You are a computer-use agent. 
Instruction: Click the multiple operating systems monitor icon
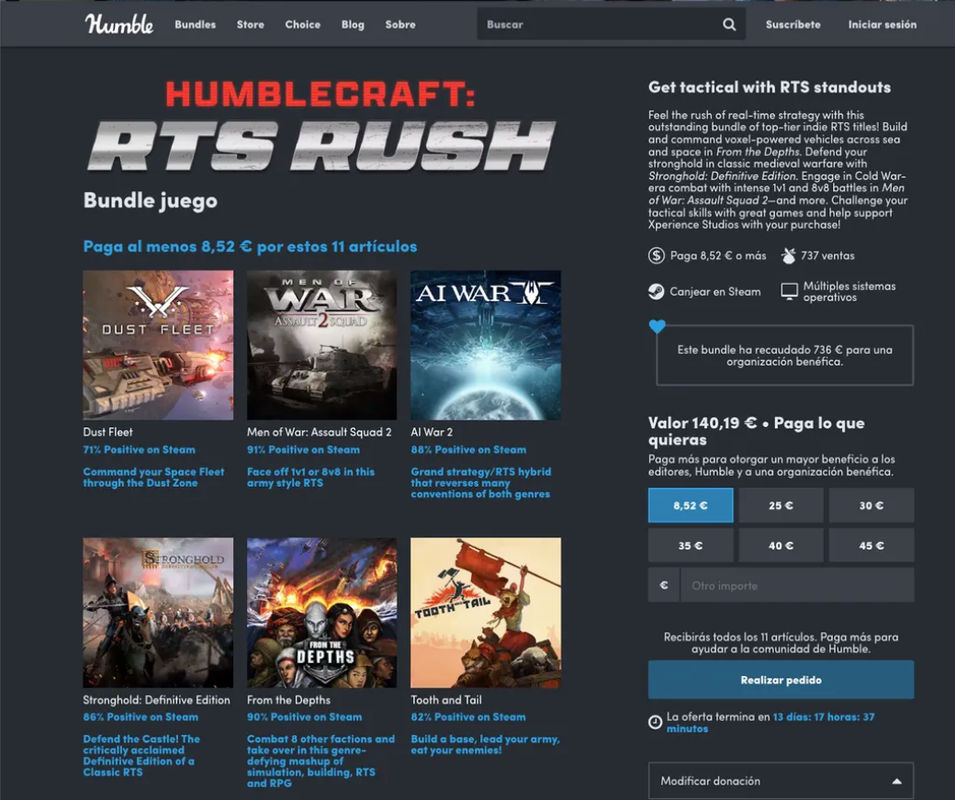click(789, 292)
